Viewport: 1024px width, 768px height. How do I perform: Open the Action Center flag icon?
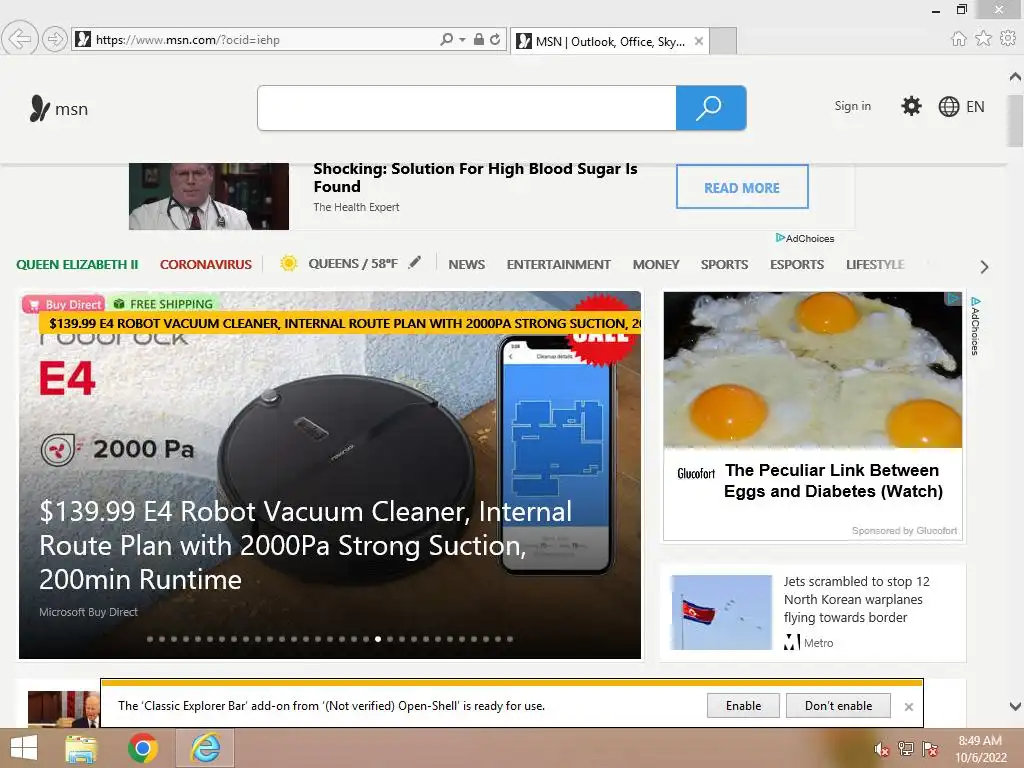[x=930, y=748]
